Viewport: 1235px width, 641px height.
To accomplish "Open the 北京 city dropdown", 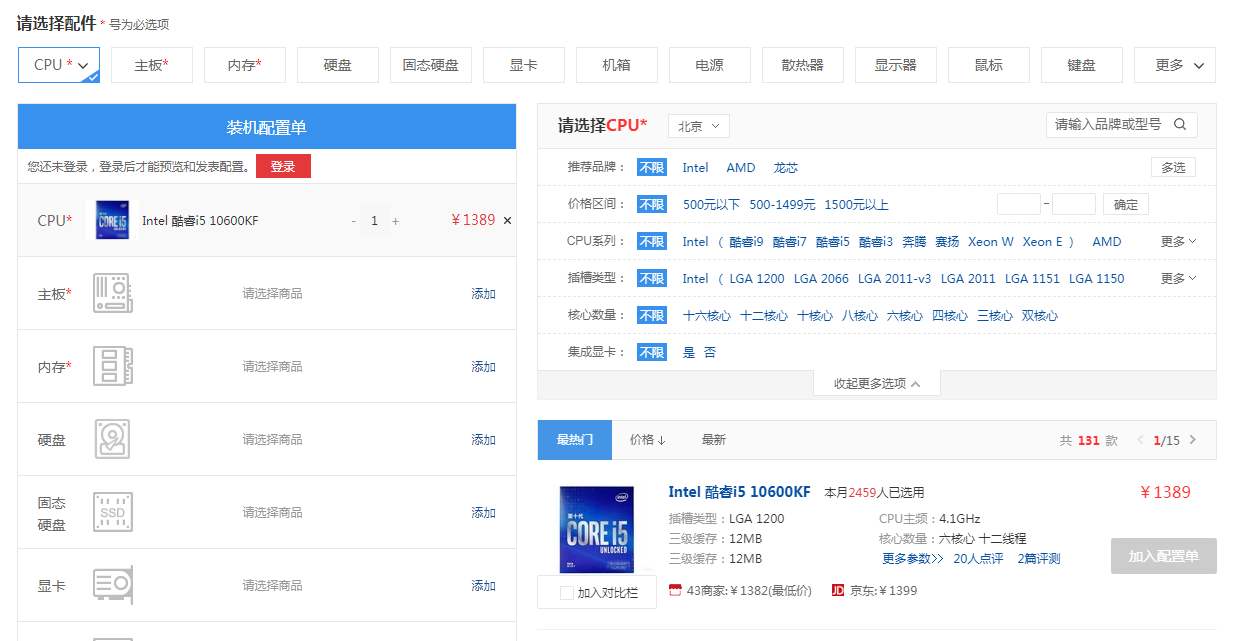I will point(698,126).
